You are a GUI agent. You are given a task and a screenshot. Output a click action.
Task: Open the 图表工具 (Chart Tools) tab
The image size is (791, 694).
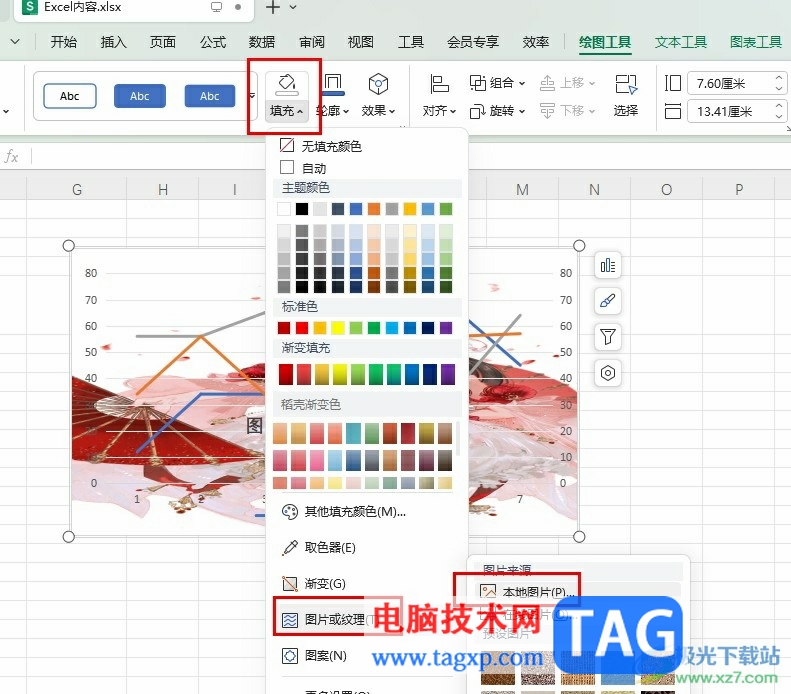point(756,42)
